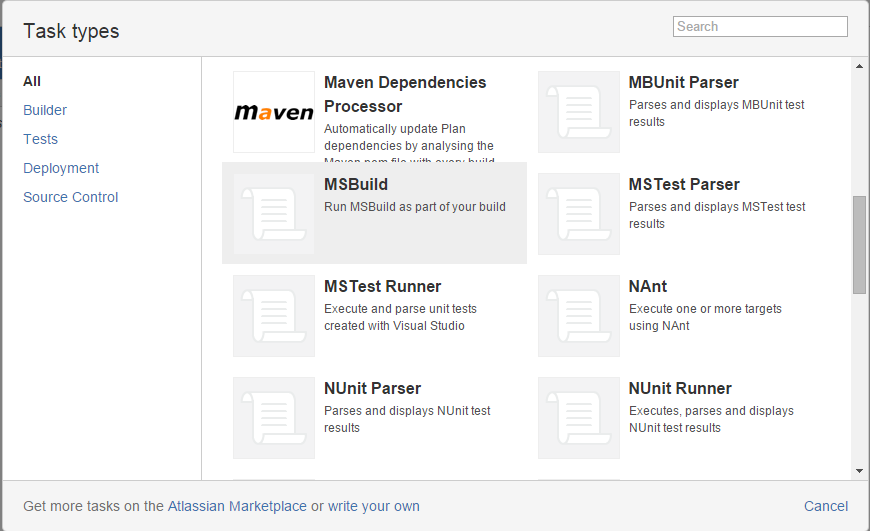Open the Atlassian Marketplace link
870x531 pixels.
tap(237, 506)
